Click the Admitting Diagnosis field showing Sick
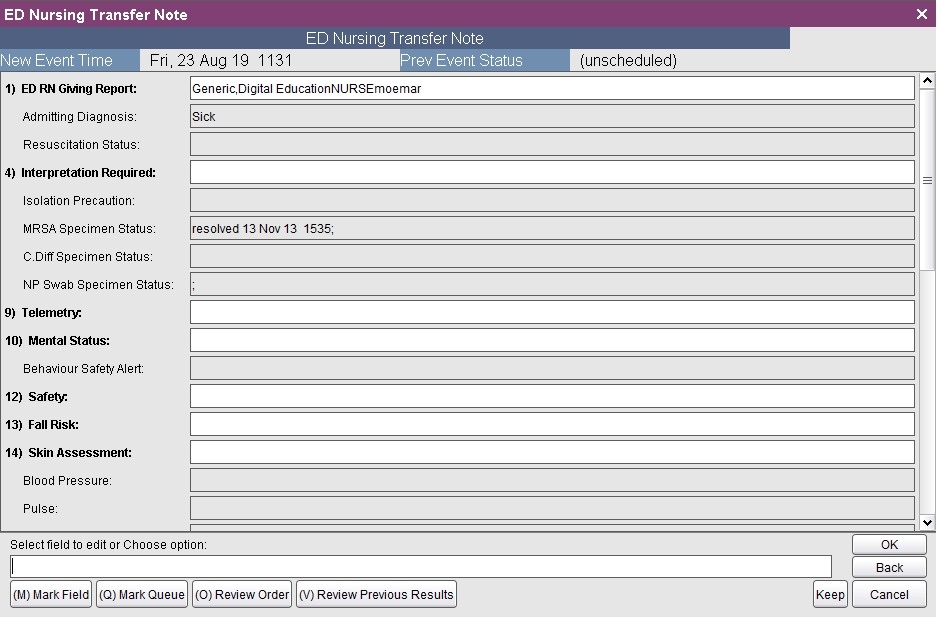937x617 pixels. point(550,116)
